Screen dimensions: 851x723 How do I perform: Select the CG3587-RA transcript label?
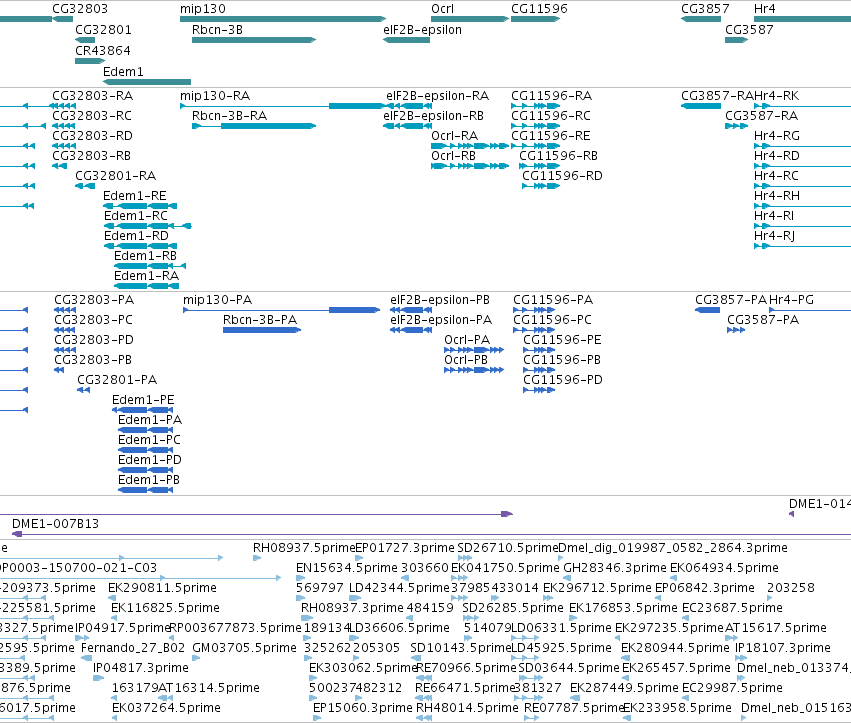(761, 116)
